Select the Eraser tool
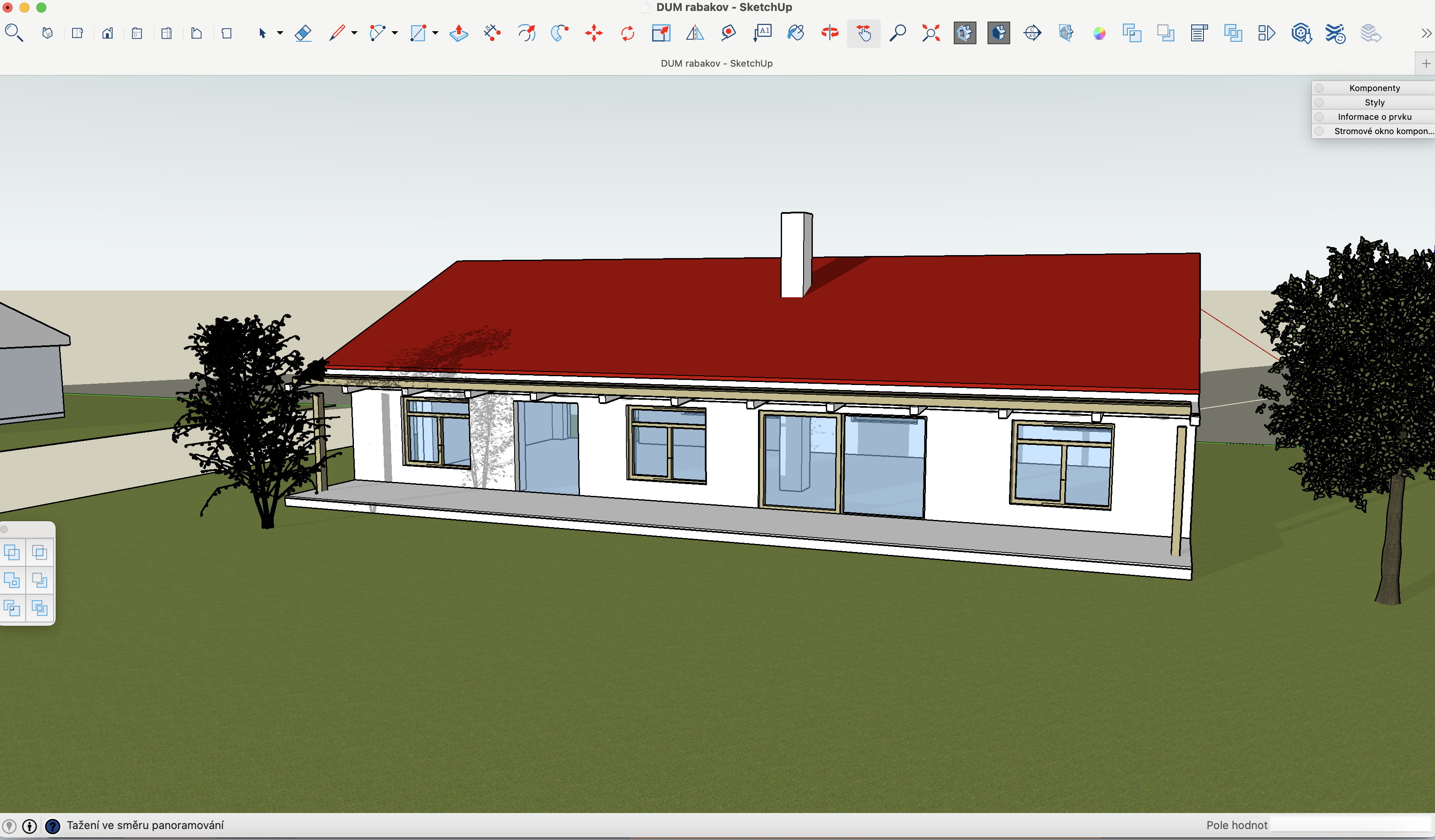 [x=303, y=34]
